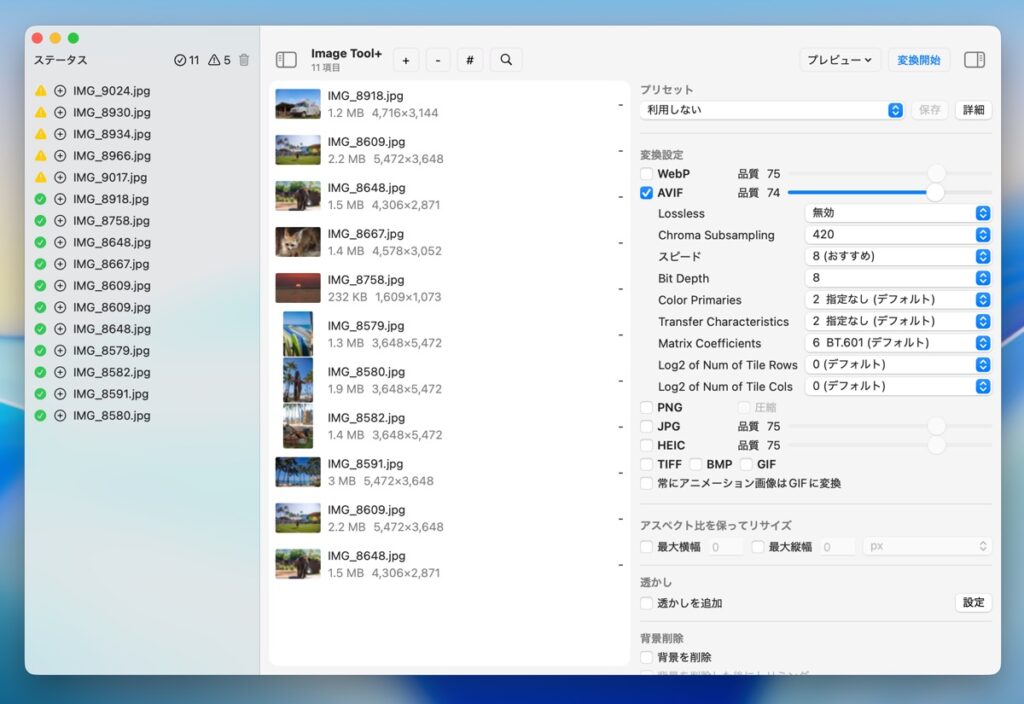Enable the 透かしを追加 checkbox
This screenshot has height=704, width=1024.
coord(647,603)
